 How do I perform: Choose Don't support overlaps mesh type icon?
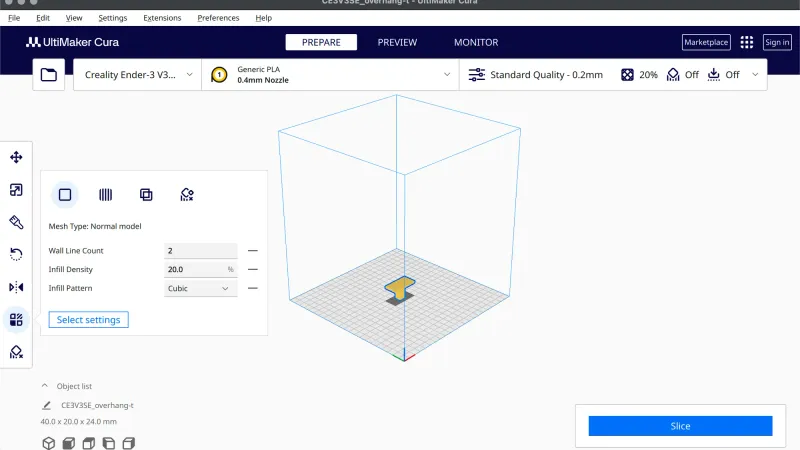click(x=187, y=194)
